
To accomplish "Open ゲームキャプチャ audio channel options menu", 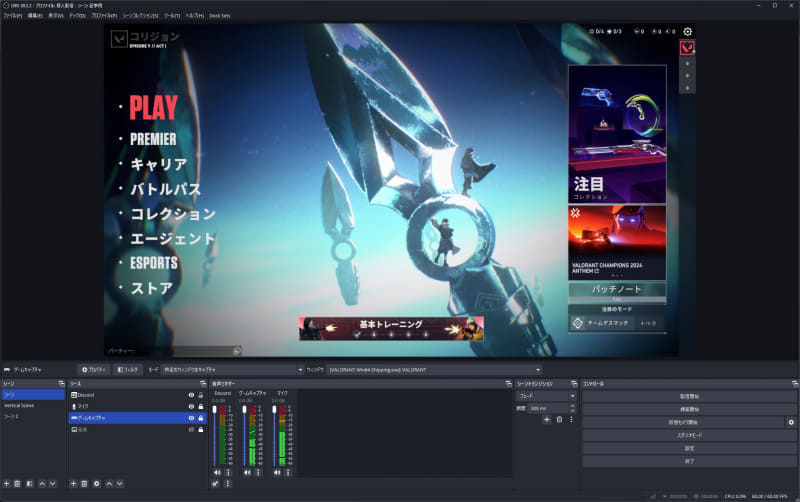I will click(258, 472).
